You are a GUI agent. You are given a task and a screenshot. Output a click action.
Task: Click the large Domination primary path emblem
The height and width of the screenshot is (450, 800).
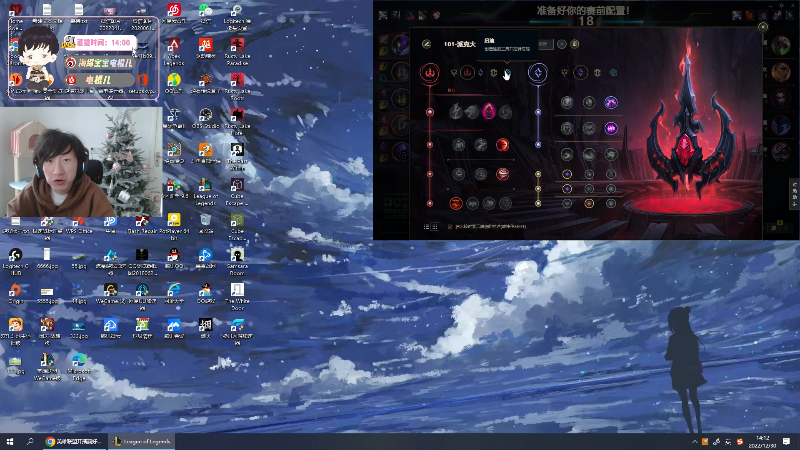[x=430, y=72]
